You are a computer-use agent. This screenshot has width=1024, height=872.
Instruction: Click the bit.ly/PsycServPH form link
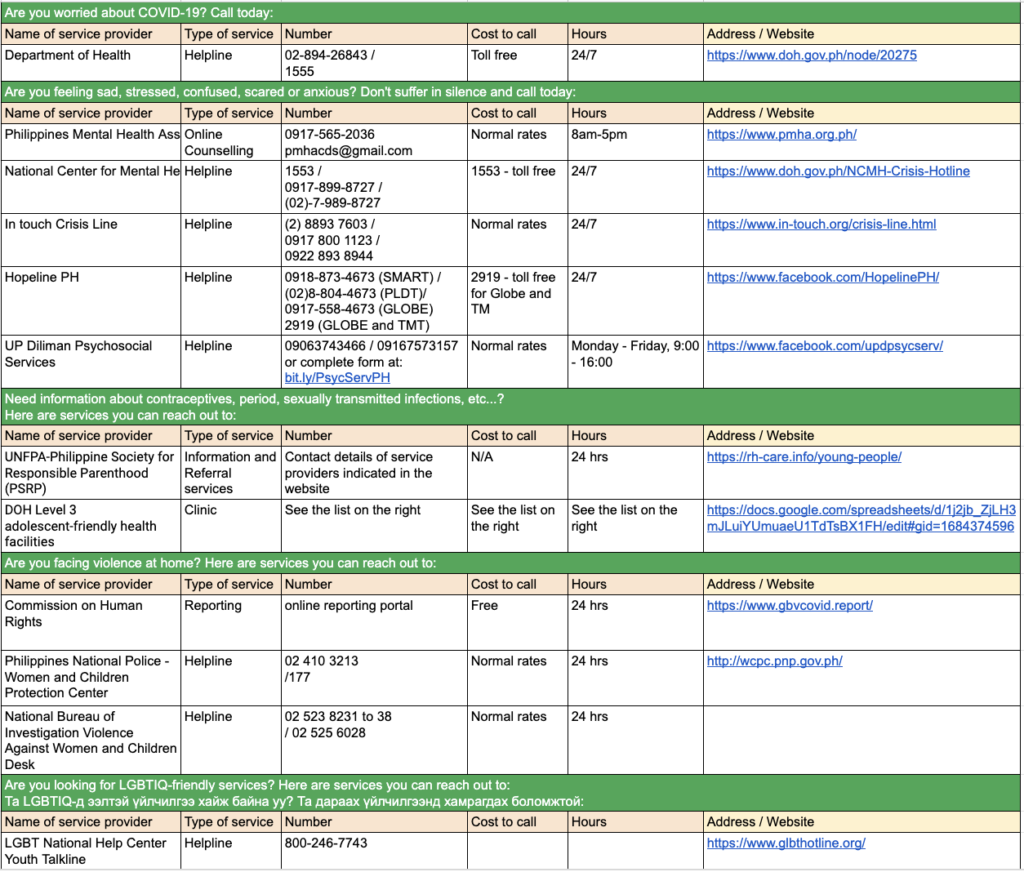pos(337,378)
